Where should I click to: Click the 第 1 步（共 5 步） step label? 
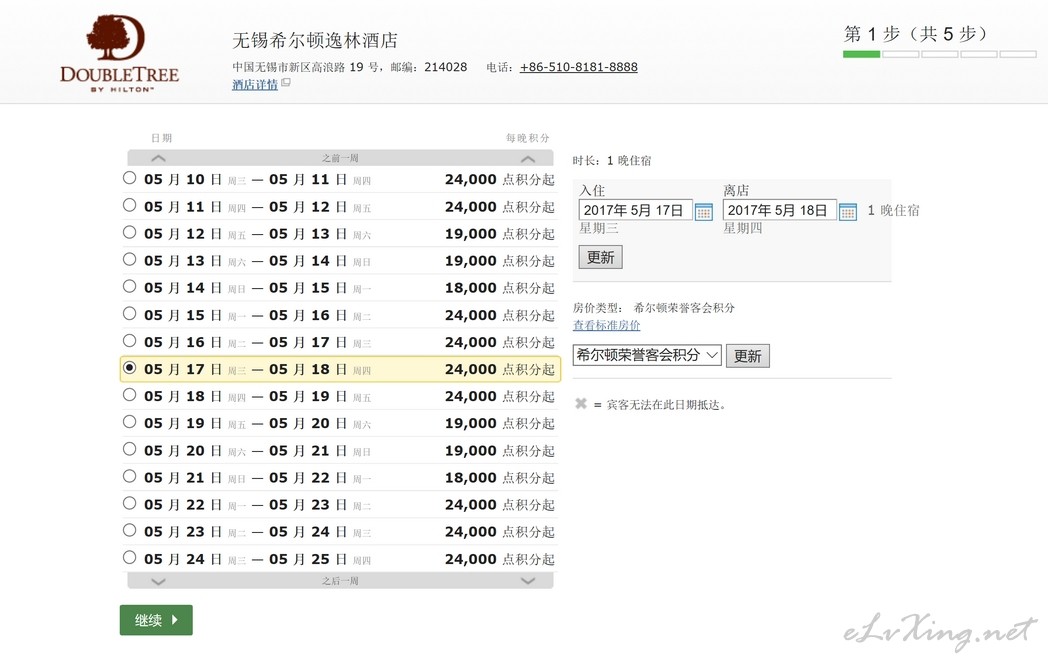click(x=915, y=33)
